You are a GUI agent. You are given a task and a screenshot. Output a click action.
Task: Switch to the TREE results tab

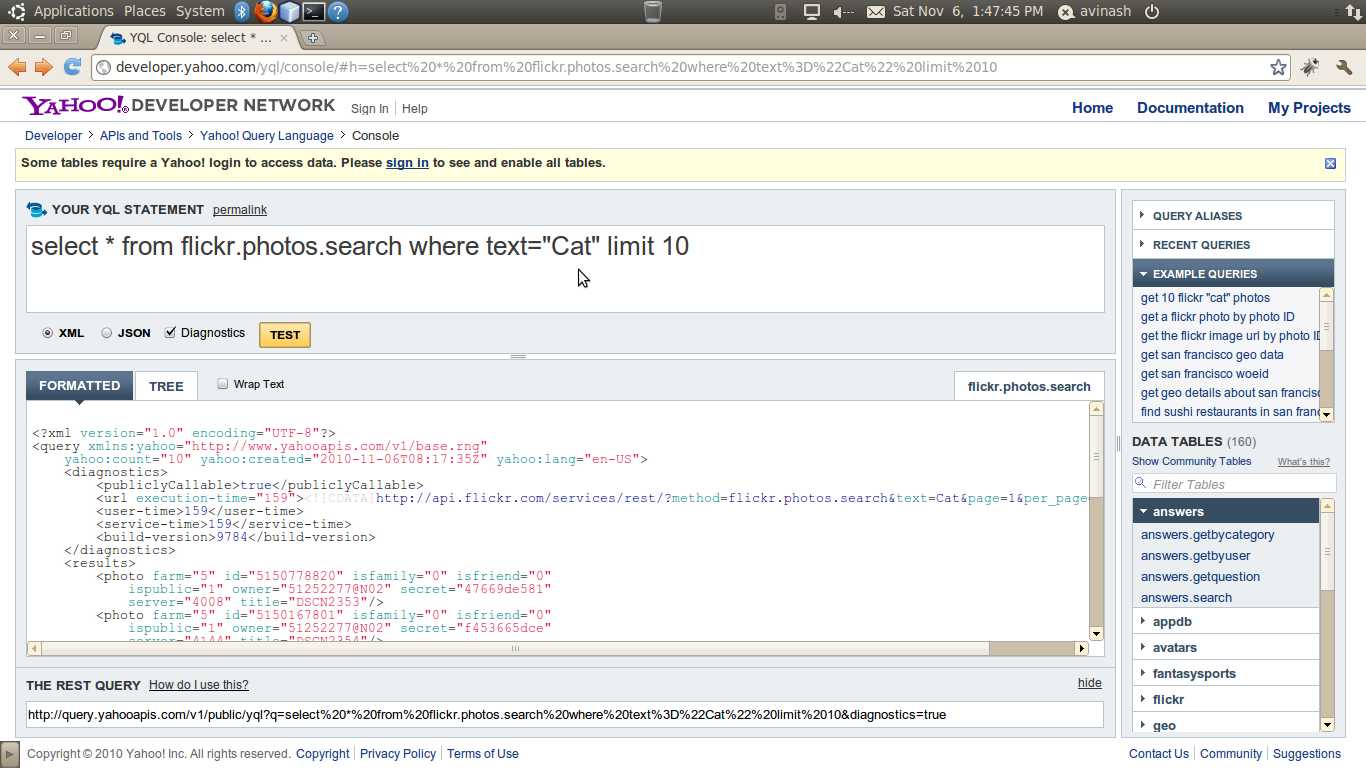point(166,386)
